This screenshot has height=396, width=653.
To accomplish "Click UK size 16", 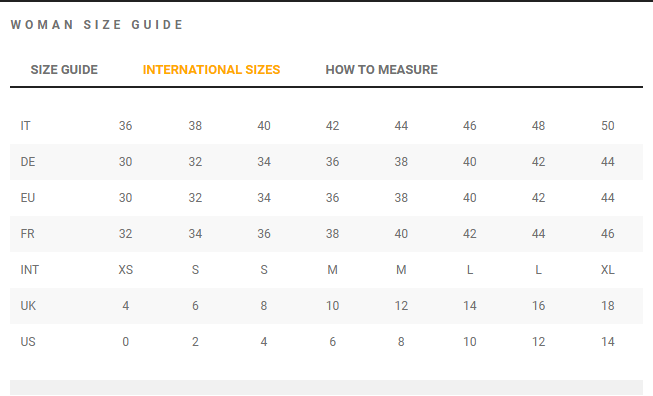I will click(538, 306).
